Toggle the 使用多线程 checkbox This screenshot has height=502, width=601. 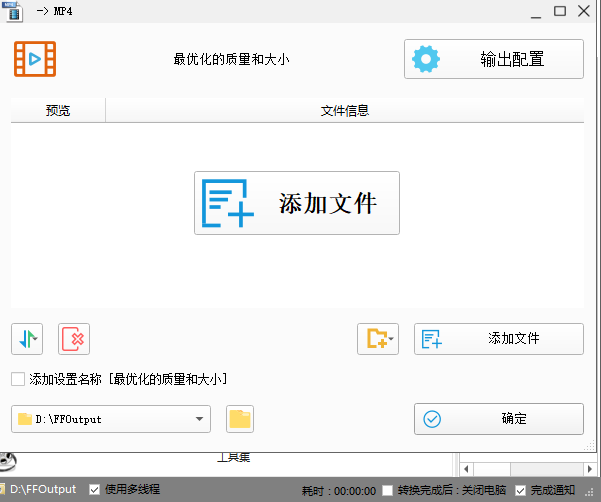pyautogui.click(x=94, y=489)
